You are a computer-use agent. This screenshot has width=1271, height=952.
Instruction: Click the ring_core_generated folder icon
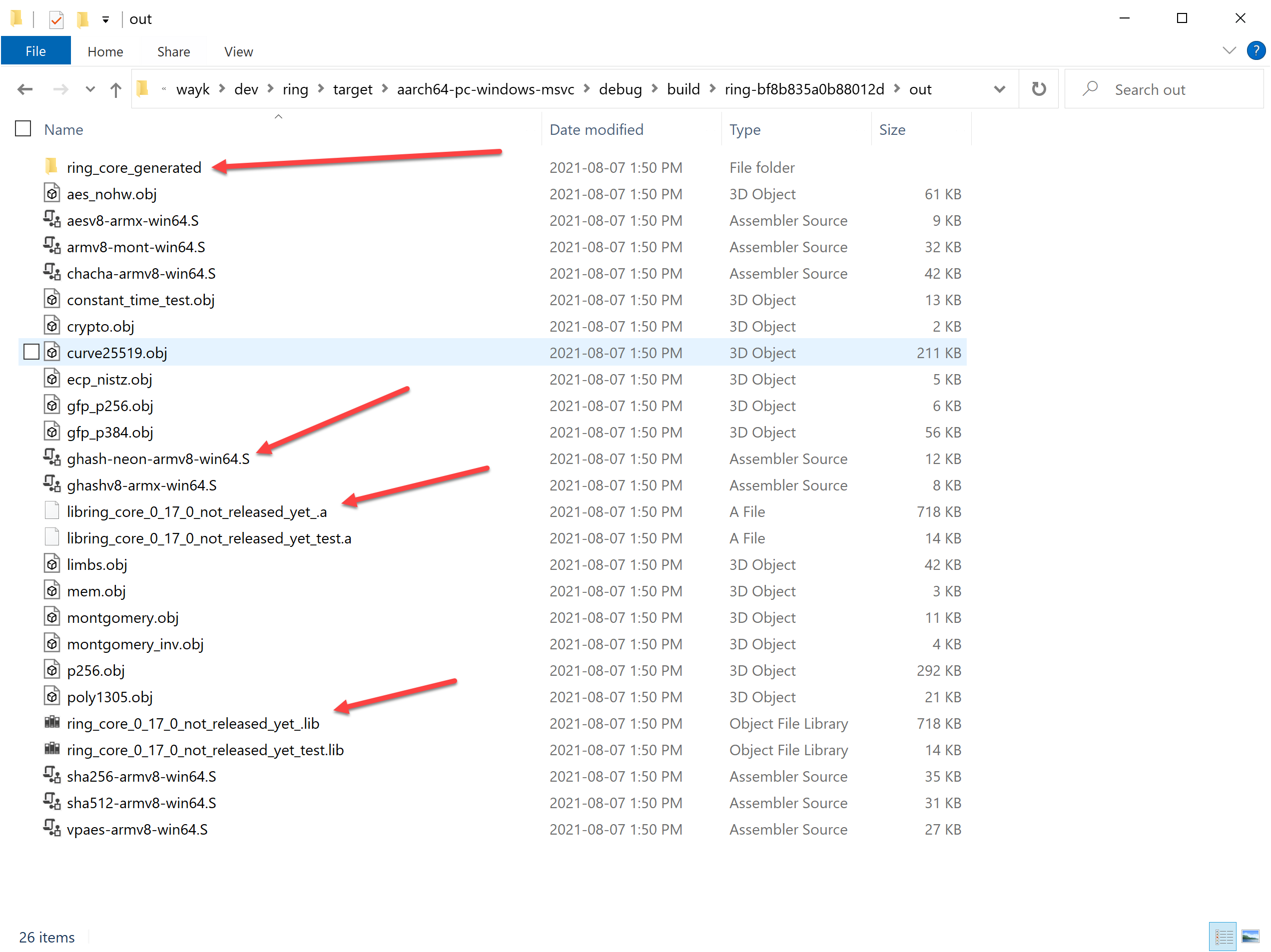(52, 167)
